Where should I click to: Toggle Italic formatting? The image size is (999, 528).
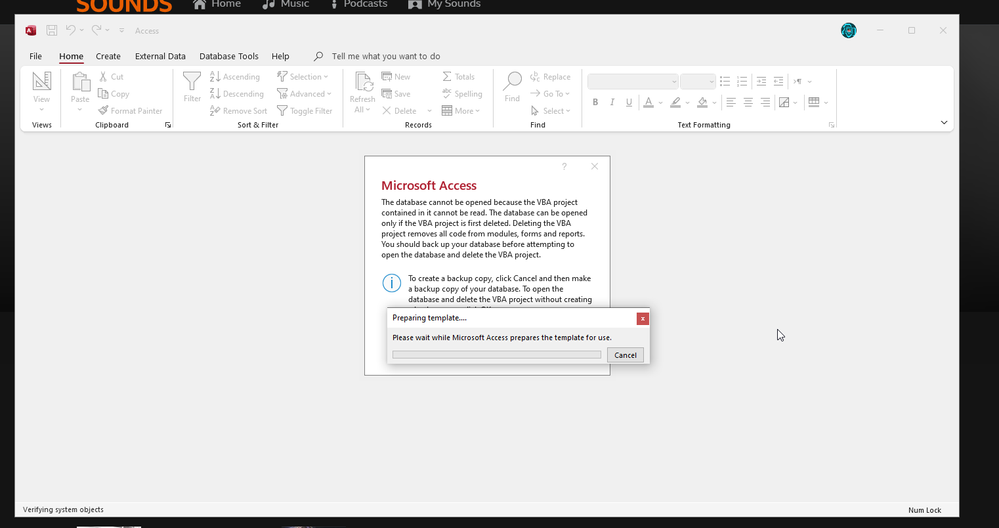click(612, 102)
